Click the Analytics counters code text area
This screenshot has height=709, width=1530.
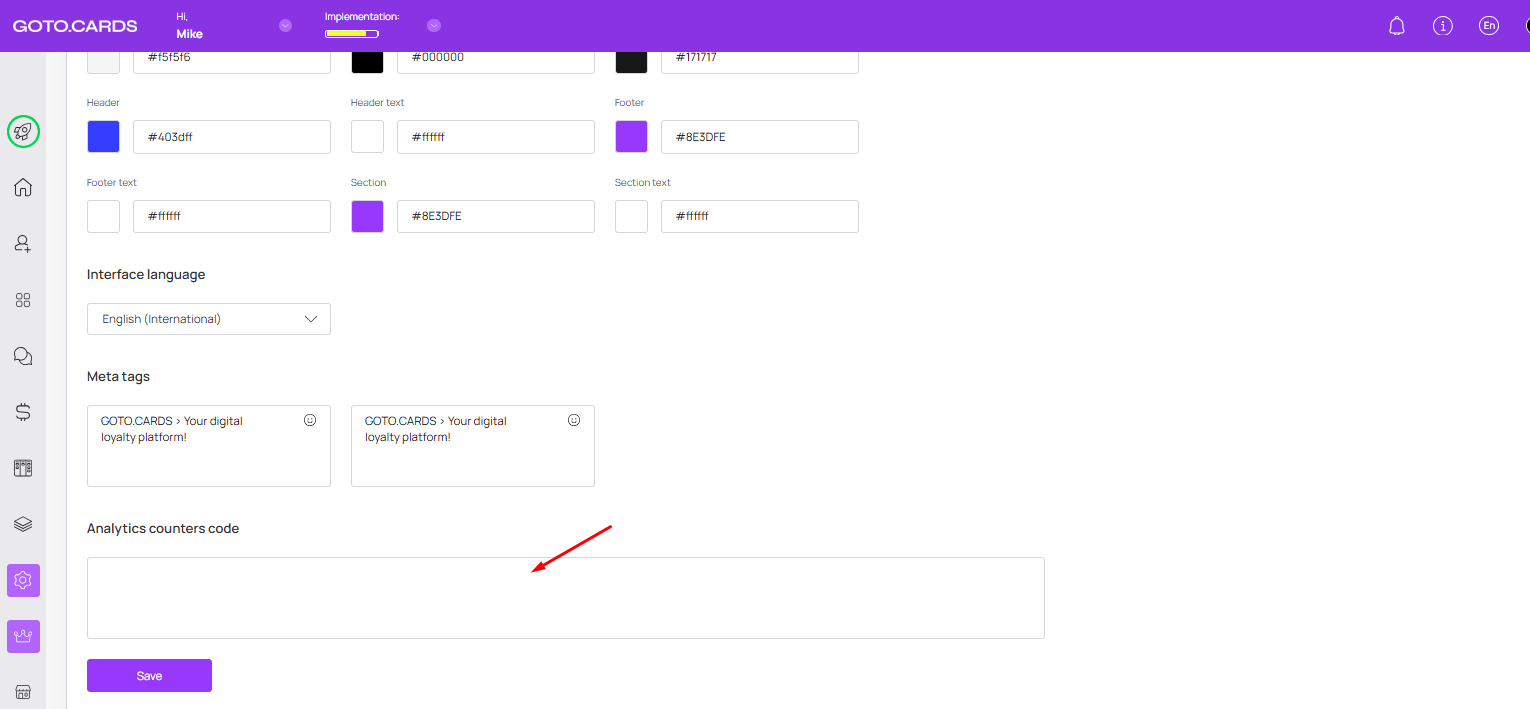pyautogui.click(x=565, y=598)
